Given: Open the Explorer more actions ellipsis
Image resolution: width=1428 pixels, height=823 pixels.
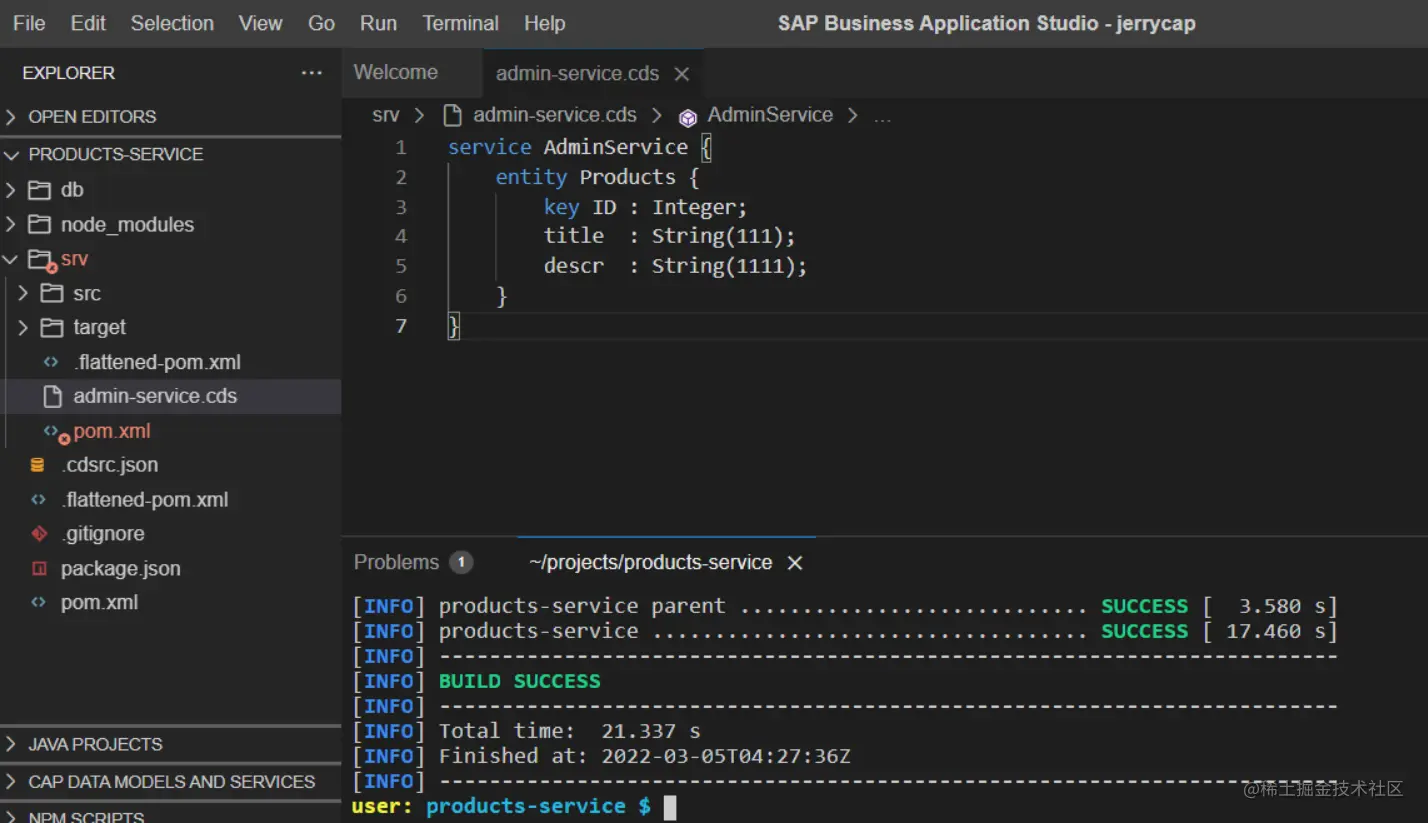Looking at the screenshot, I should 311,73.
